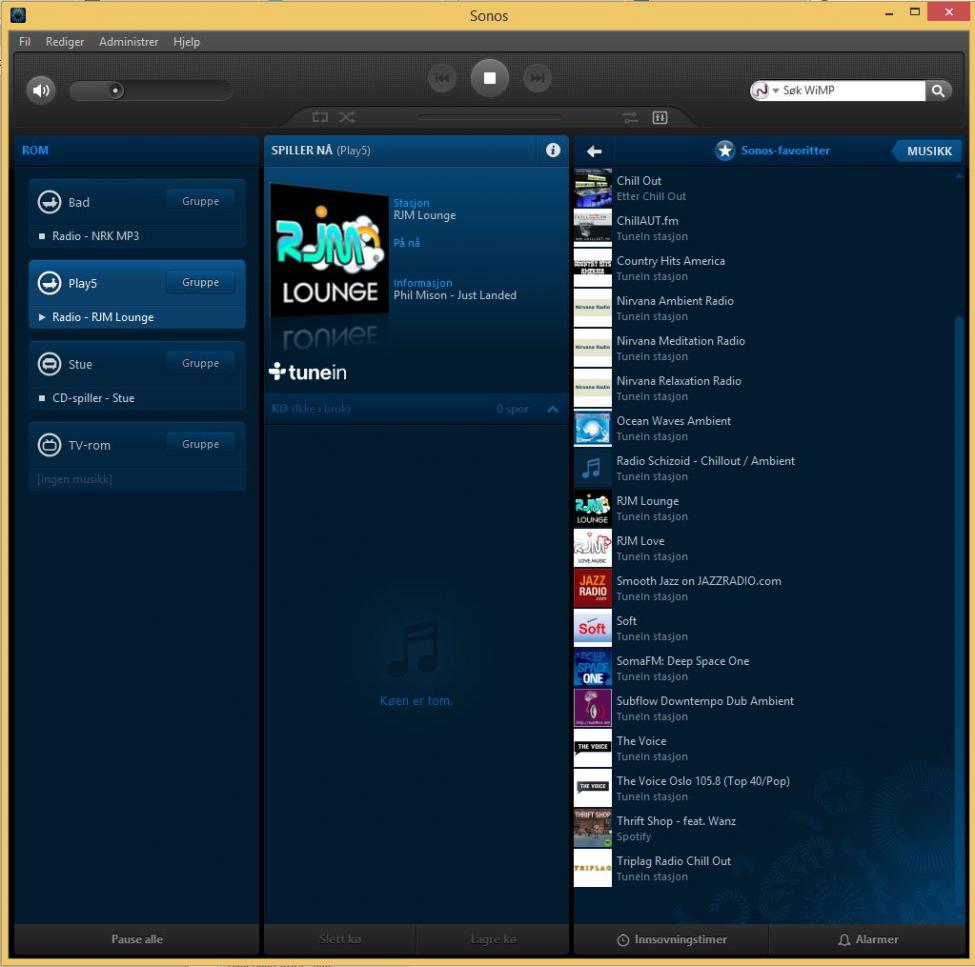The height and width of the screenshot is (967, 975).
Task: Open the Rediger menu
Action: point(65,42)
